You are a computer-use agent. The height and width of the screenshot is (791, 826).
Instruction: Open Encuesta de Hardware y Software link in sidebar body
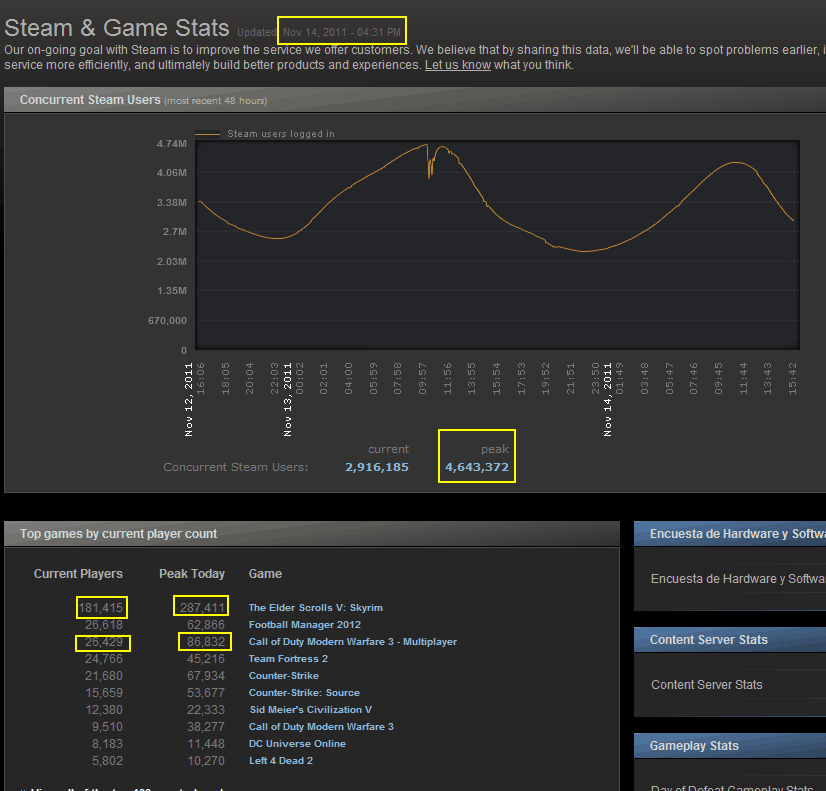coord(738,579)
